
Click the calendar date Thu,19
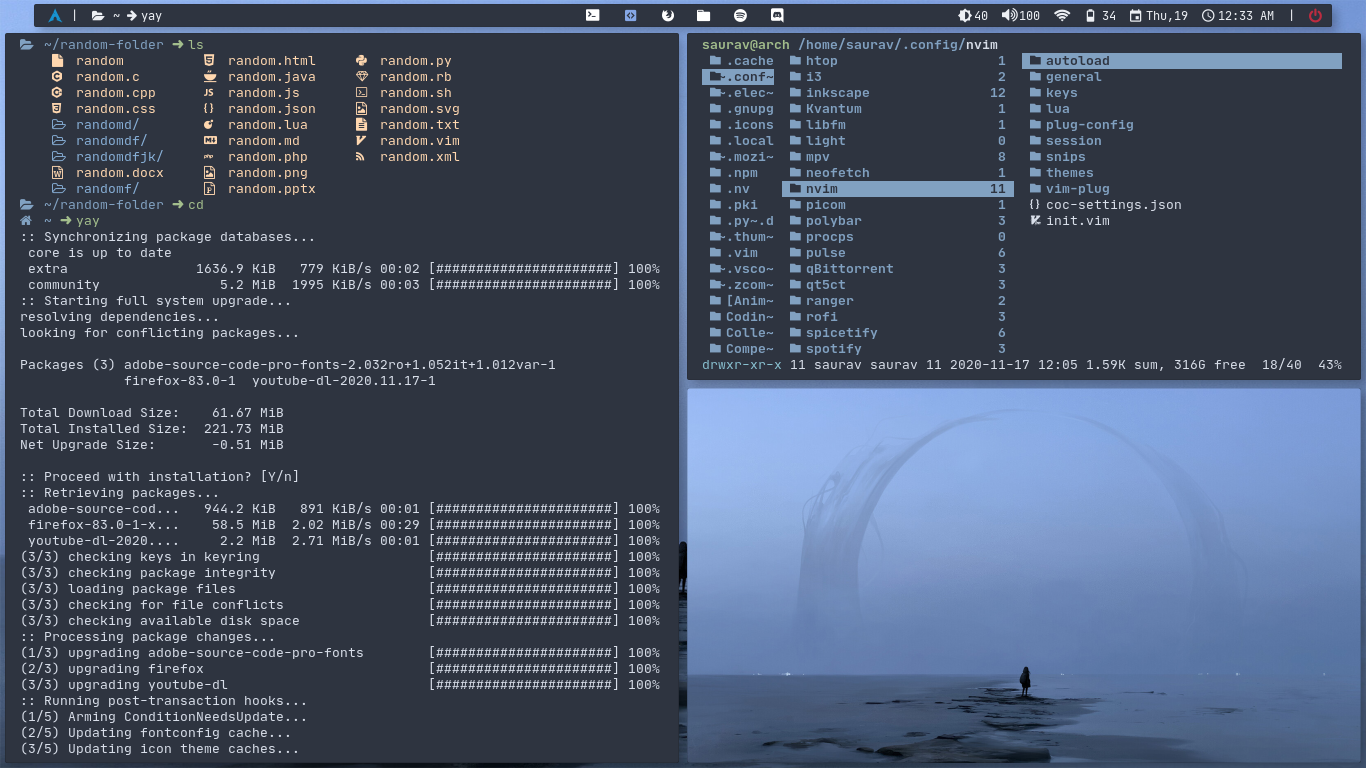(x=1159, y=15)
